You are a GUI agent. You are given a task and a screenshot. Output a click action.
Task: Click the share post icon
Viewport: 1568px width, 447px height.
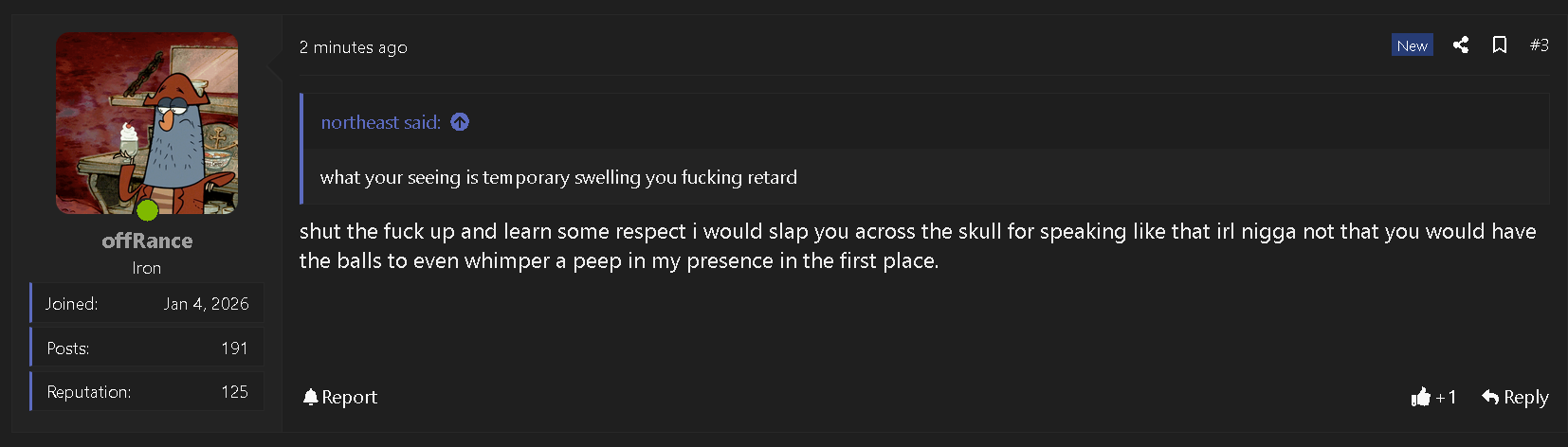[x=1461, y=45]
